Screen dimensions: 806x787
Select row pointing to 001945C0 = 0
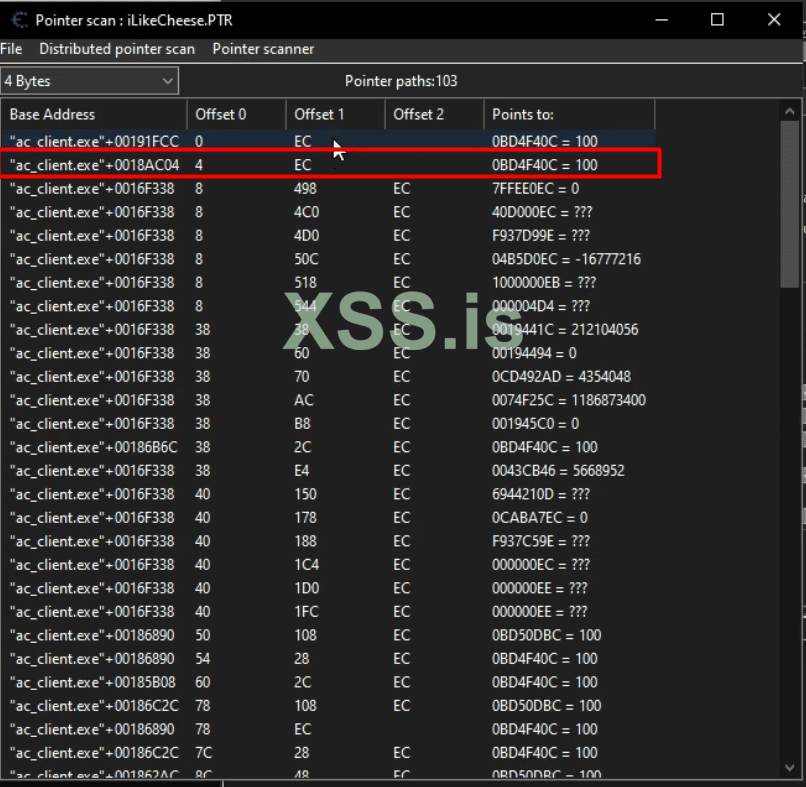328,424
